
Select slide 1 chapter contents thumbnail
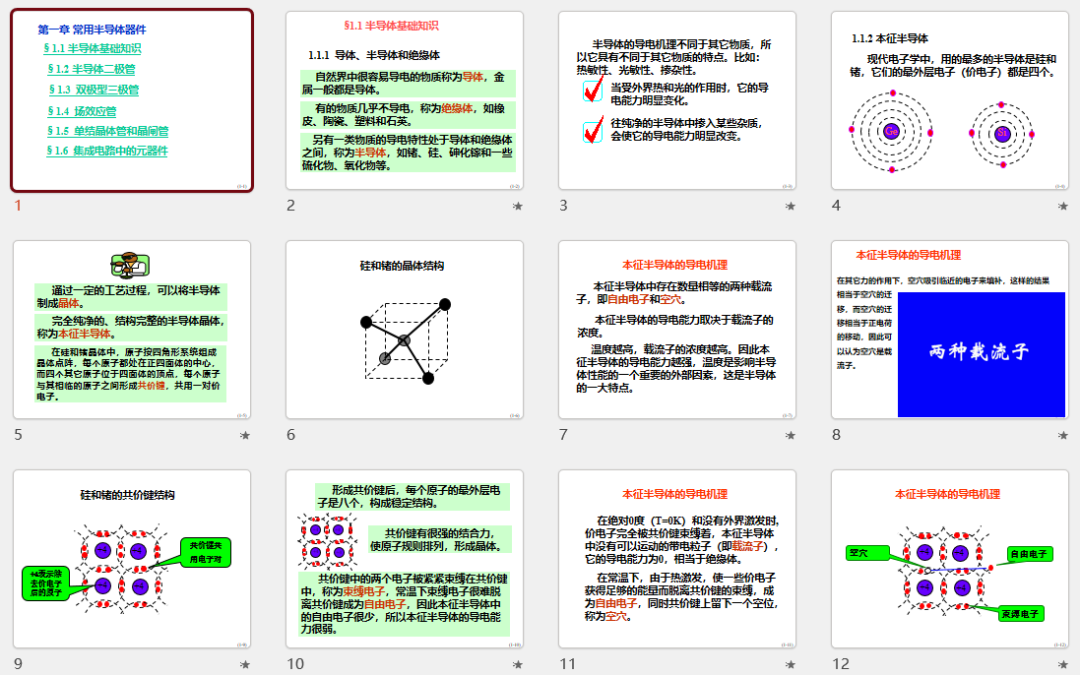pyautogui.click(x=132, y=101)
